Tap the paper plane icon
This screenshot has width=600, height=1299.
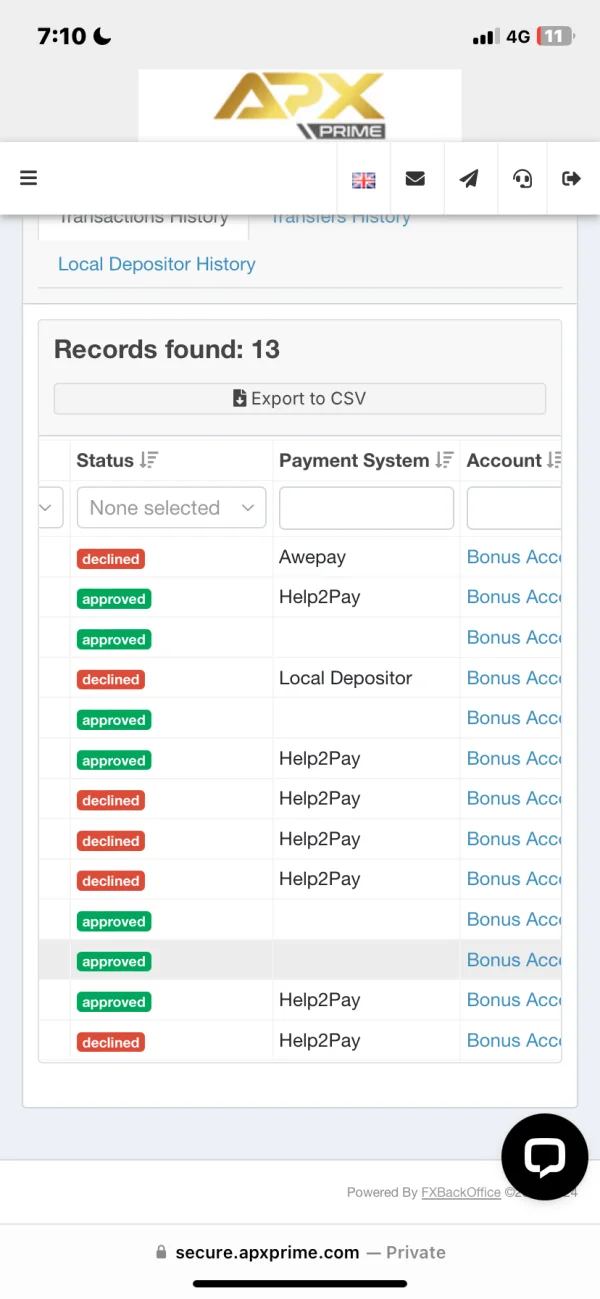coord(469,179)
